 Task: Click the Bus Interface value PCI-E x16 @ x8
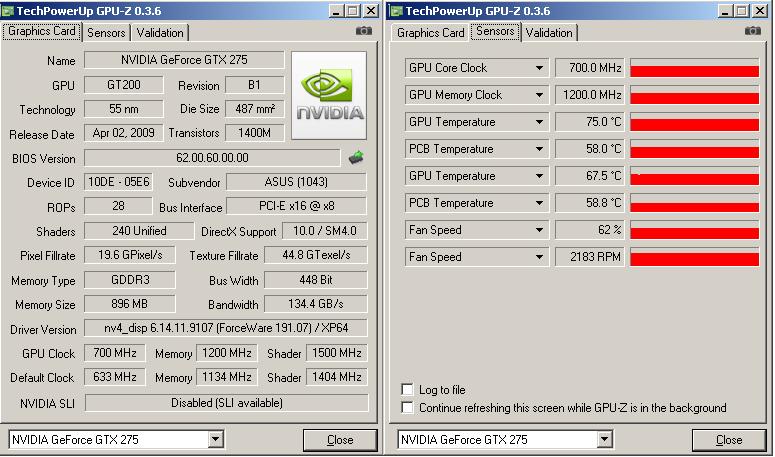296,206
